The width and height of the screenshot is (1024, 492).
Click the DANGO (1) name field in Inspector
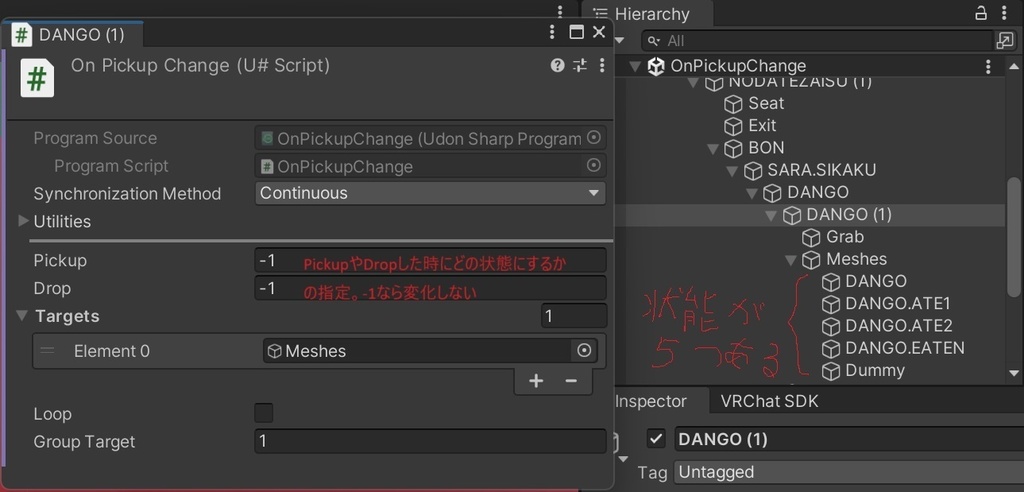848,439
